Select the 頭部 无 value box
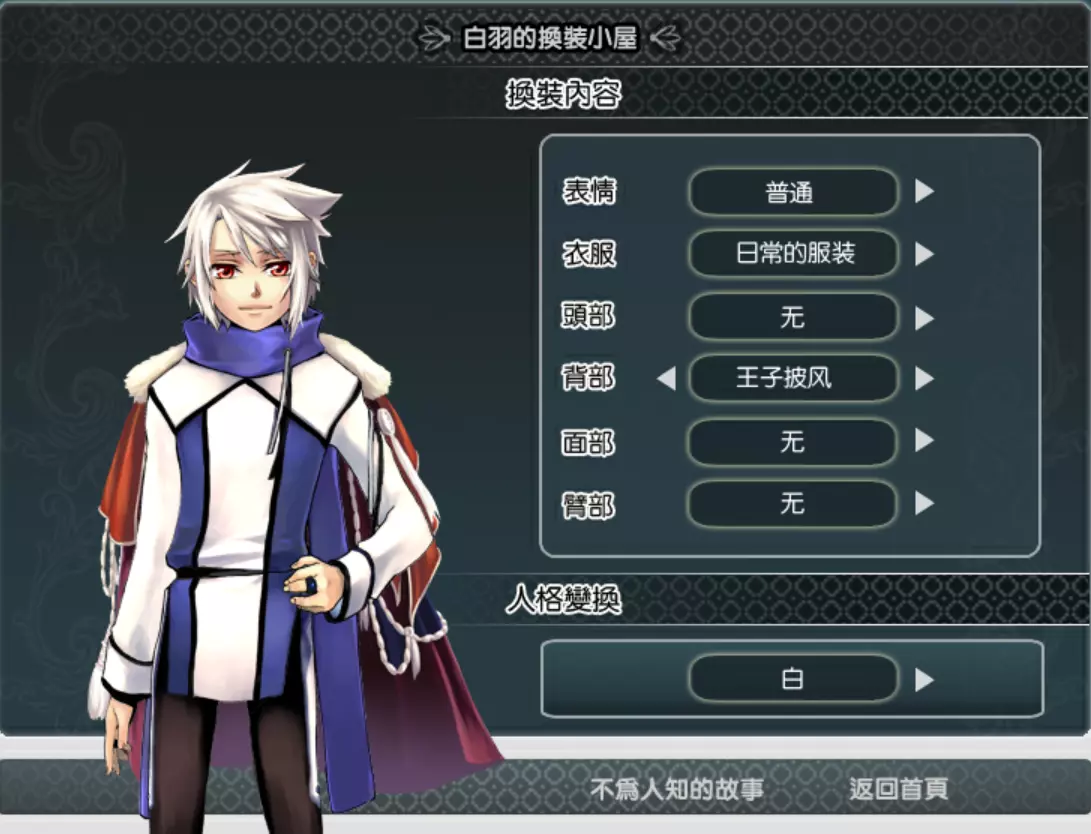 pyautogui.click(x=793, y=317)
